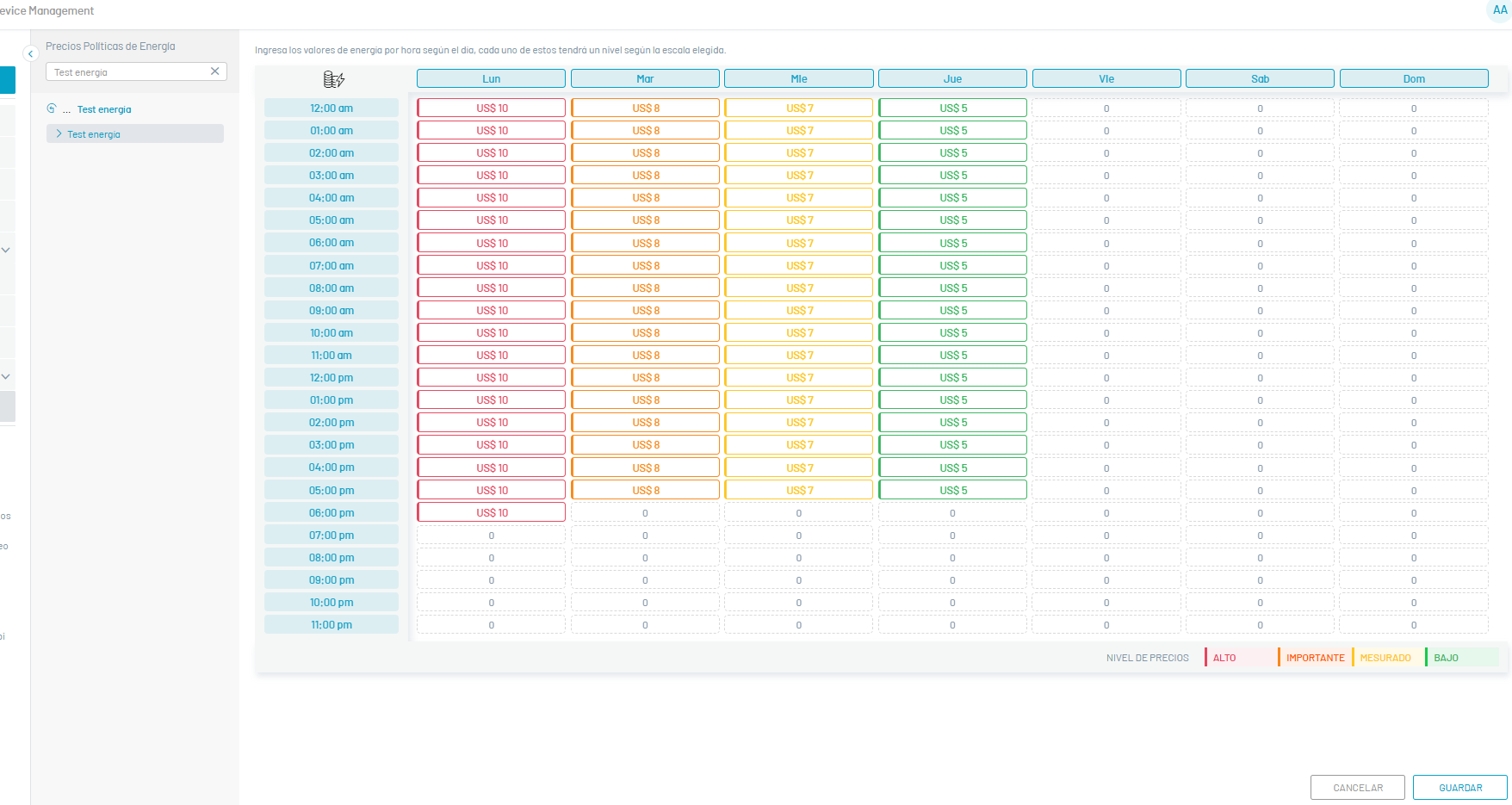Select the Vie day column header
The width and height of the screenshot is (1512, 805).
(x=1106, y=78)
